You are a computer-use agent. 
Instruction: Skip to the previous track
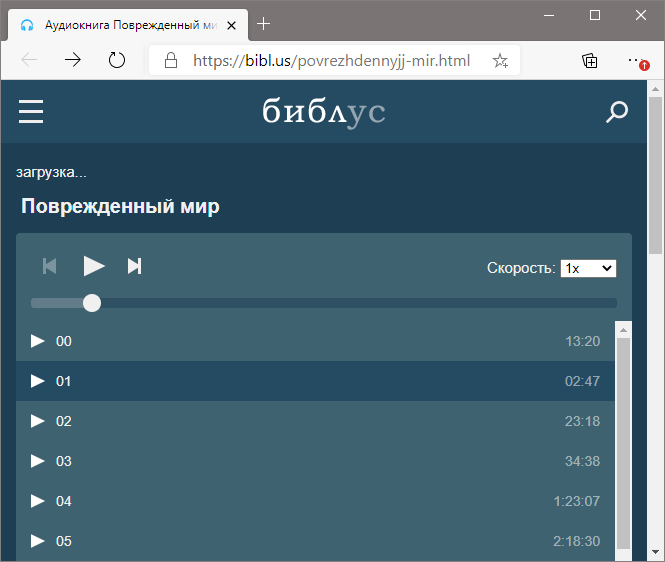click(x=50, y=266)
